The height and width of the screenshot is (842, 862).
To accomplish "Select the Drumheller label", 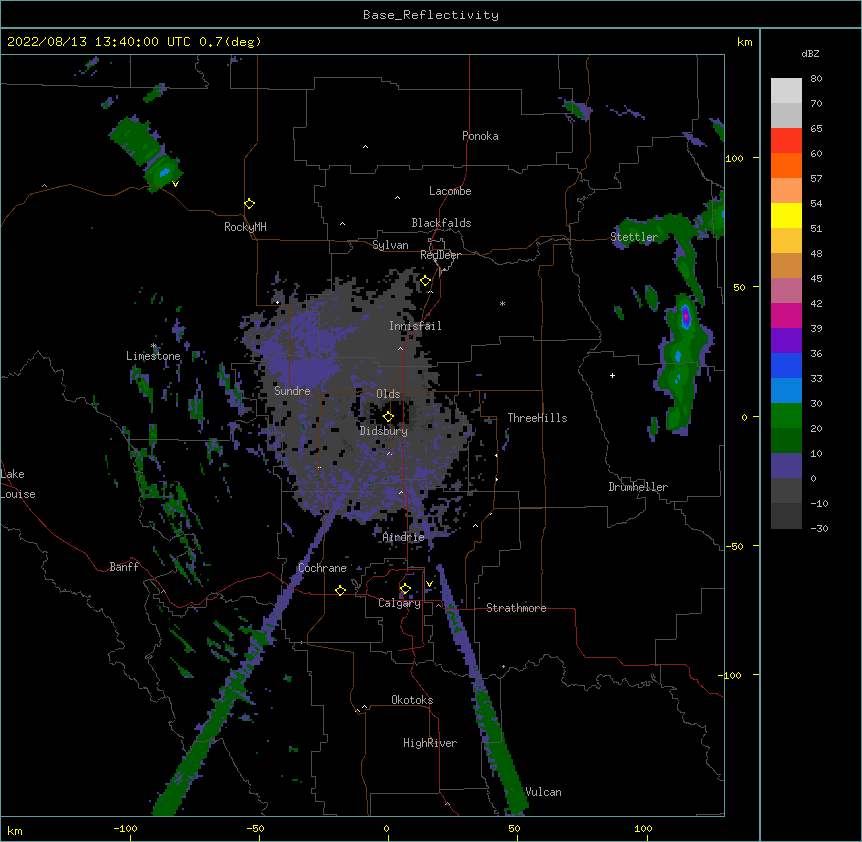I will tap(638, 487).
